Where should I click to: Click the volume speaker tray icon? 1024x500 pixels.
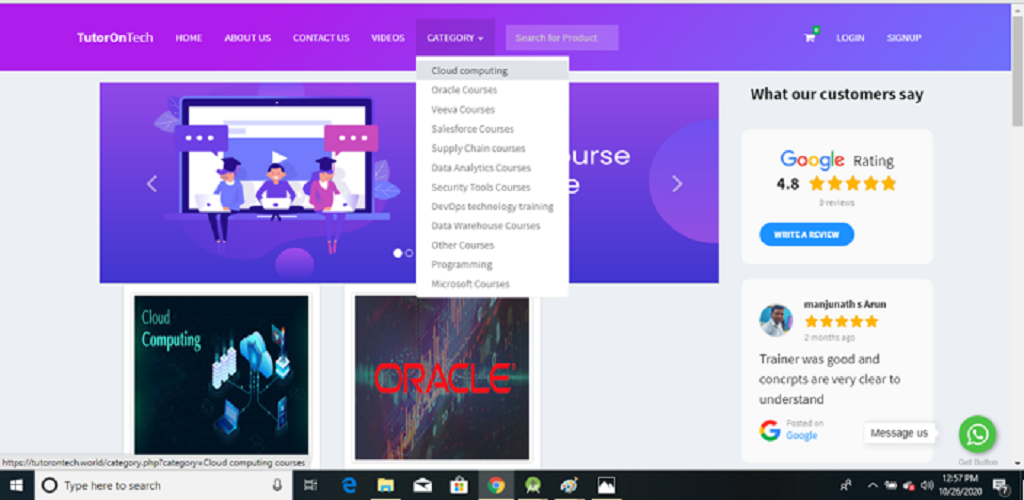click(926, 485)
